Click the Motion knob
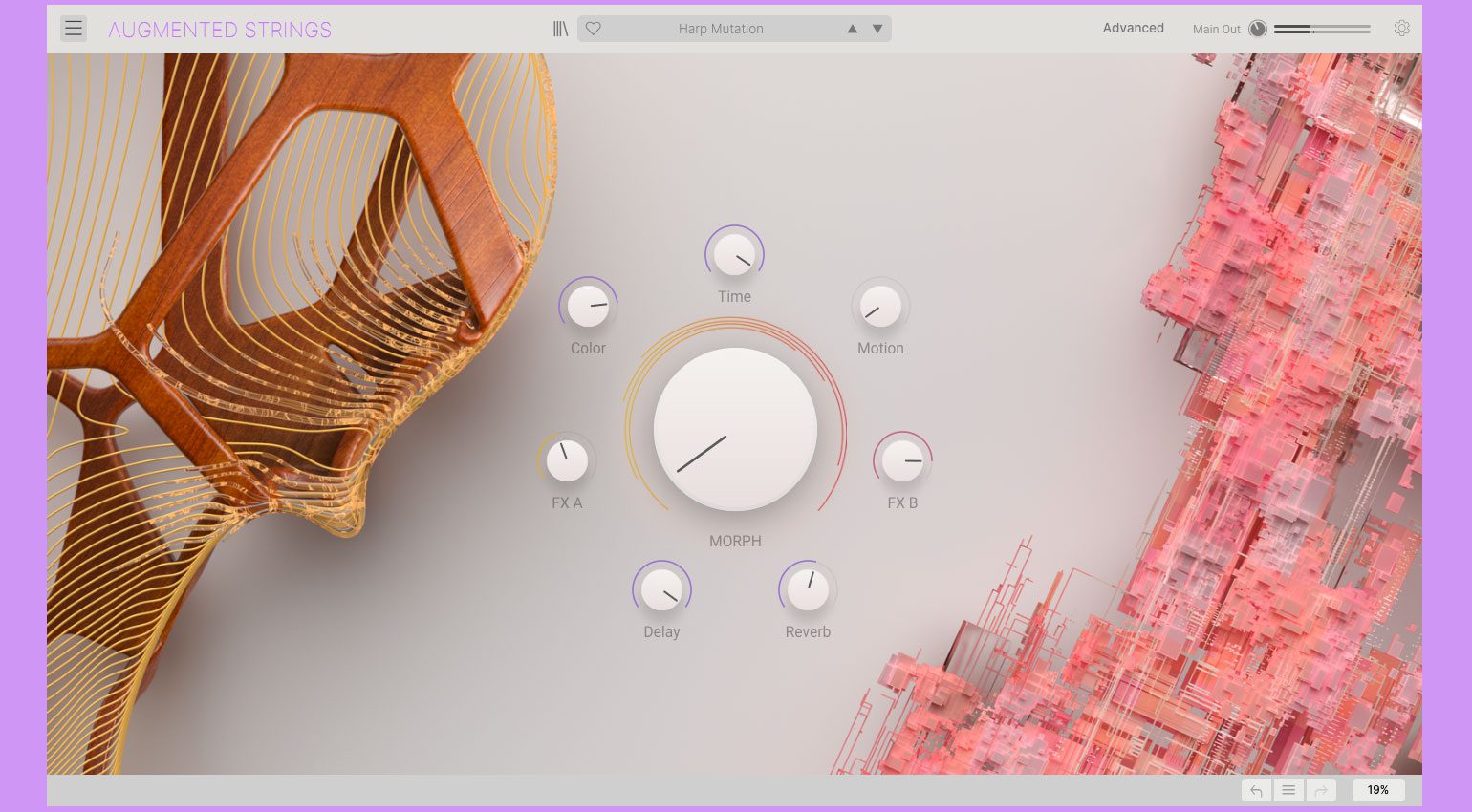This screenshot has width=1472, height=812. 880,307
